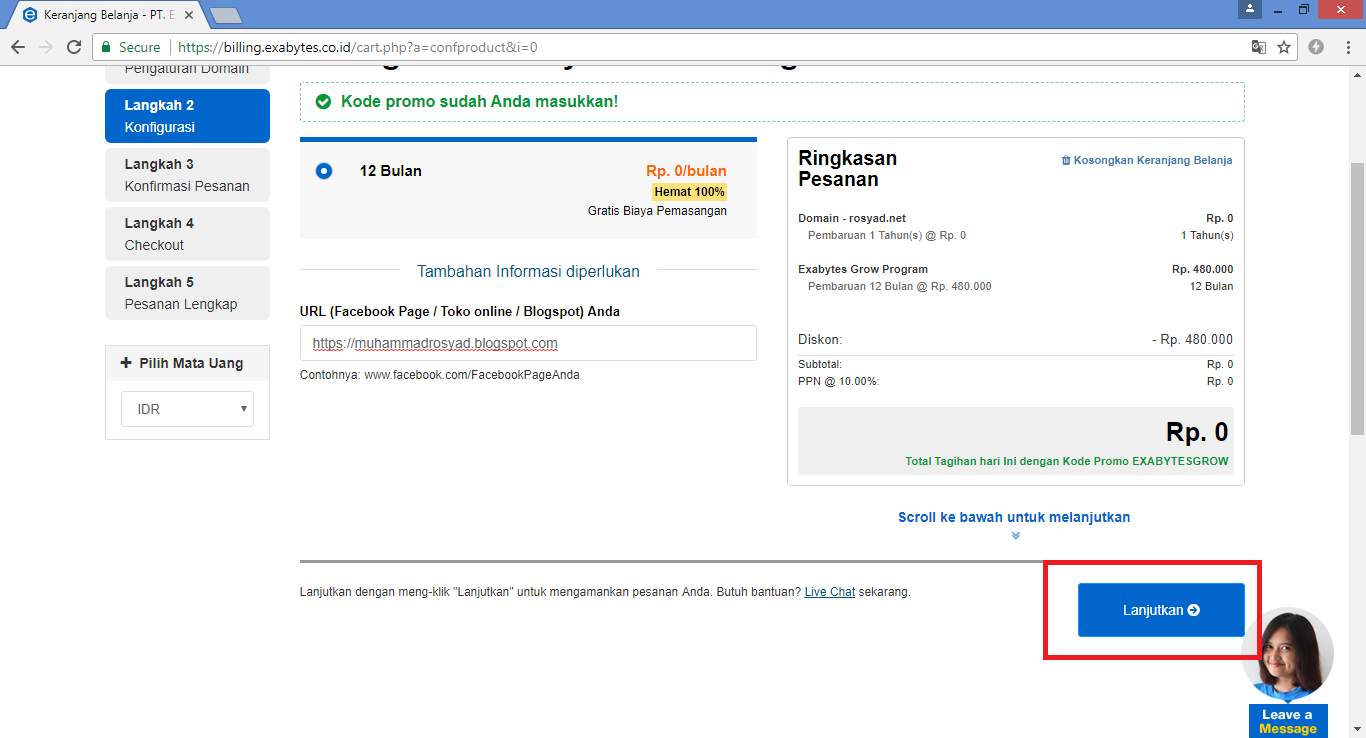Click the browser address bar URL
1366x738 pixels.
coord(358,47)
